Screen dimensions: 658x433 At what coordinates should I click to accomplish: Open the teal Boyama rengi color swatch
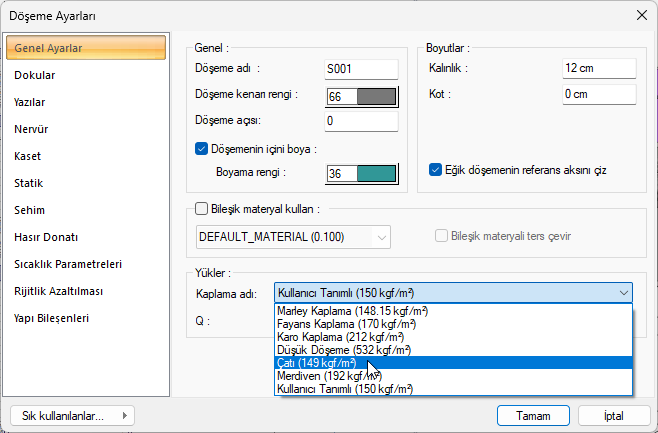376,173
